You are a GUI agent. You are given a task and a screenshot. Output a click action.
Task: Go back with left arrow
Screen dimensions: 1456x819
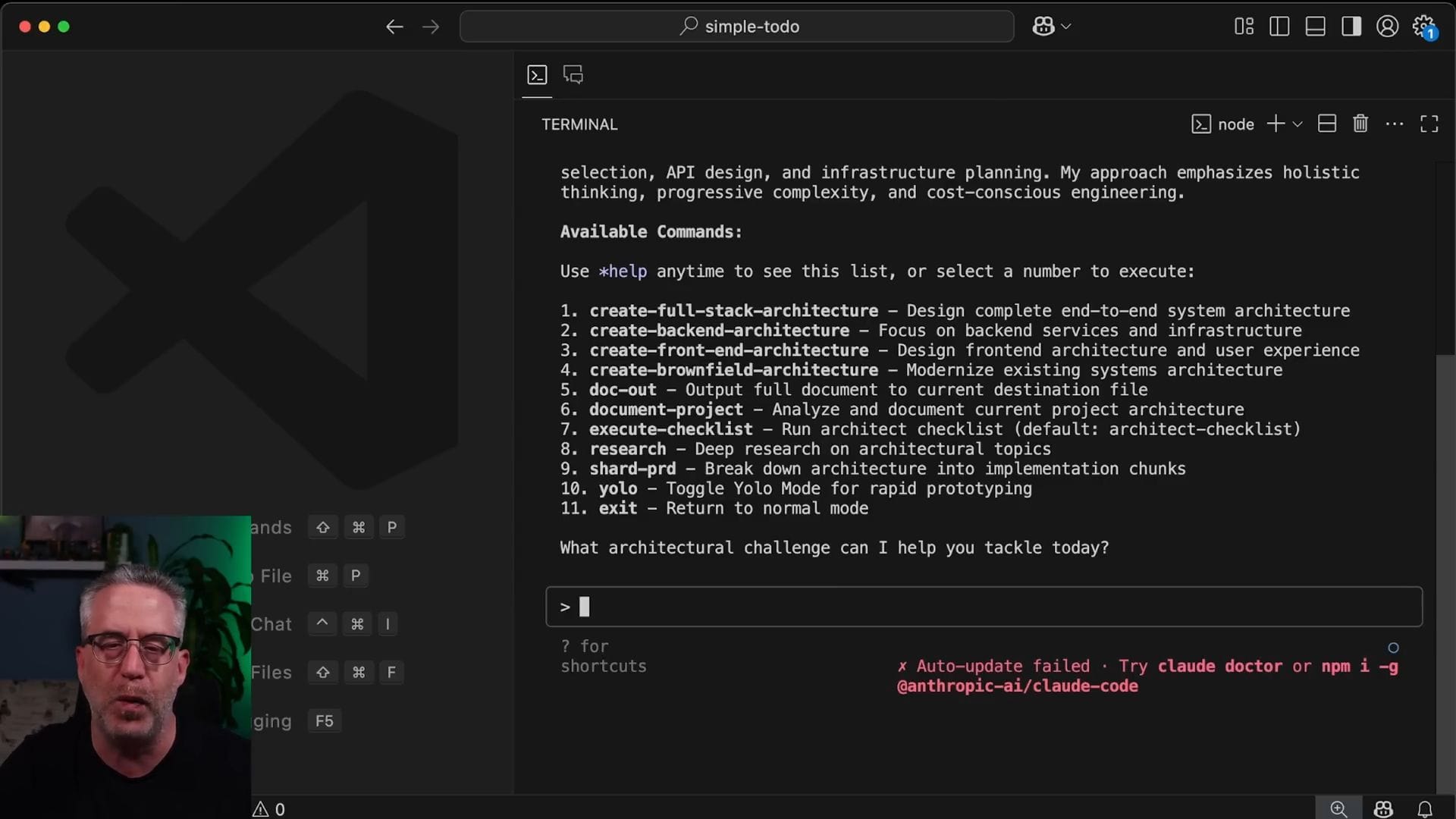[x=394, y=27]
